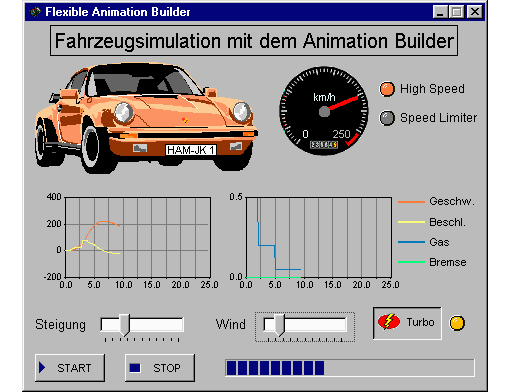Click the blue square icon on STOP
Viewport: 510px width, 392px height.
135,368
